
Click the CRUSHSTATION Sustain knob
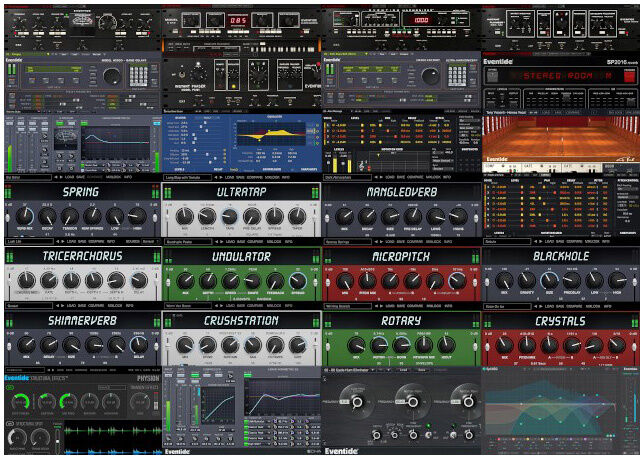[230, 345]
